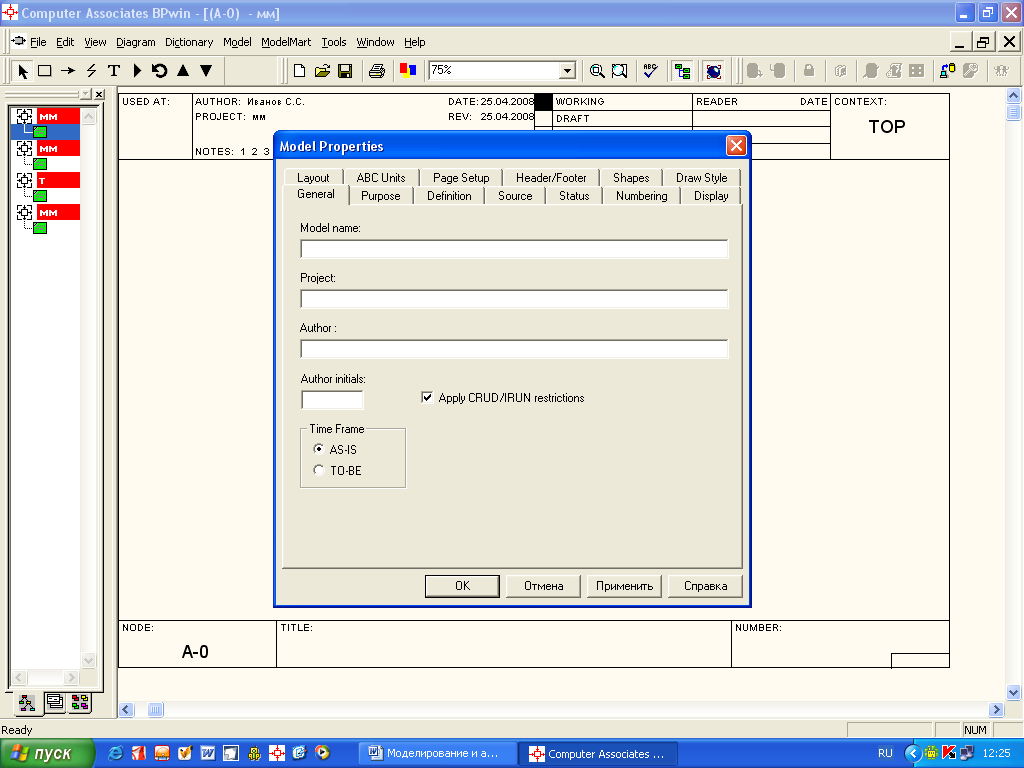Select the AS-IS time frame
Viewport: 1024px width, 768px height.
point(318,449)
